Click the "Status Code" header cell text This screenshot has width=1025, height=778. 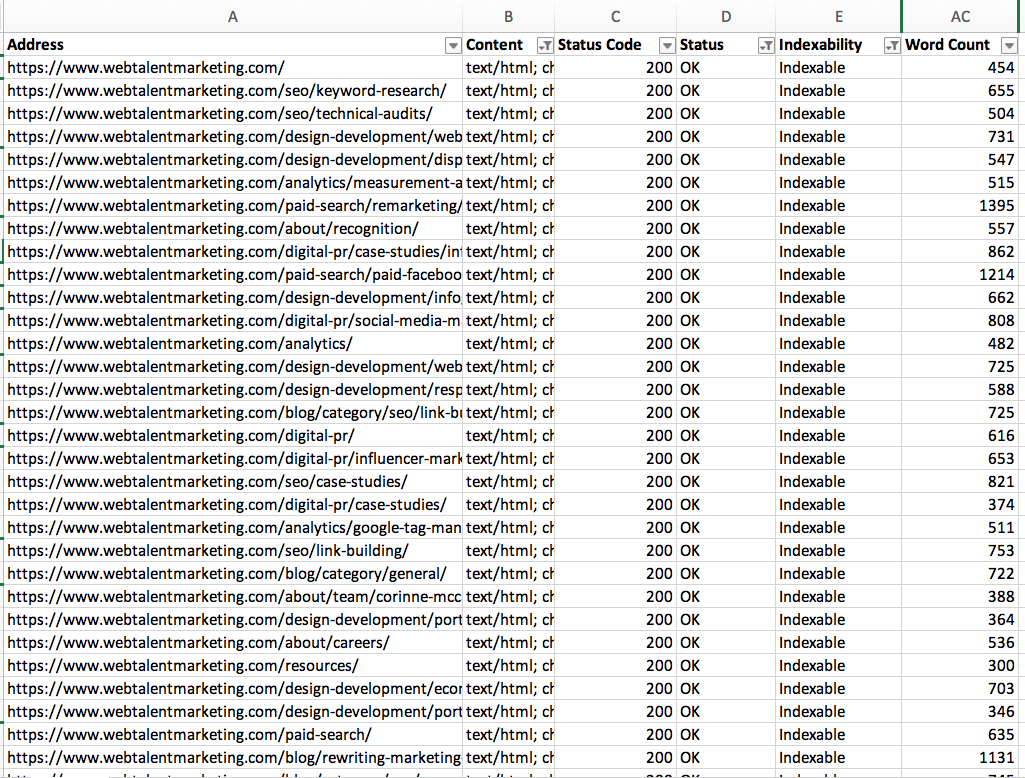[x=599, y=45]
